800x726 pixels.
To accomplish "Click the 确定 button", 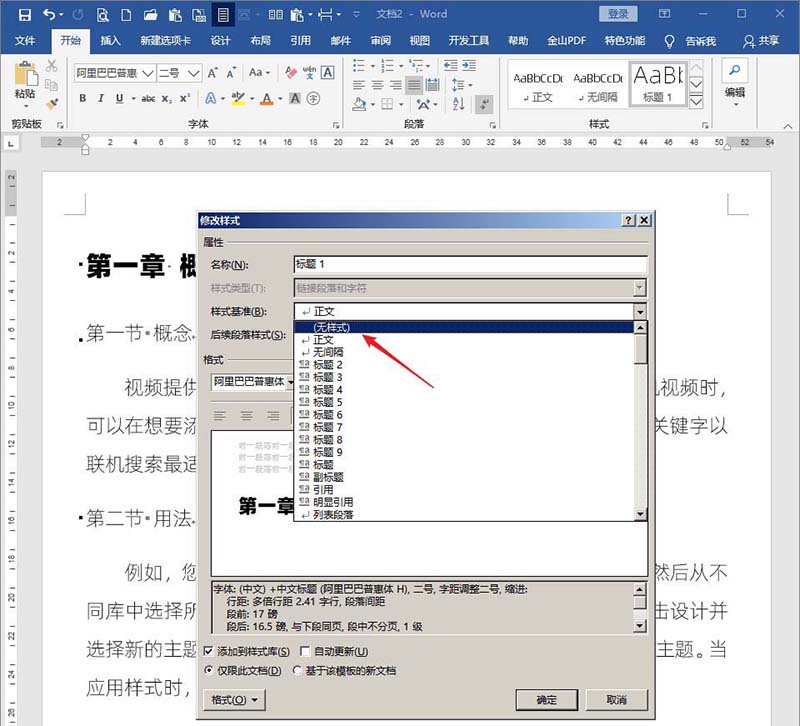I will (x=546, y=700).
